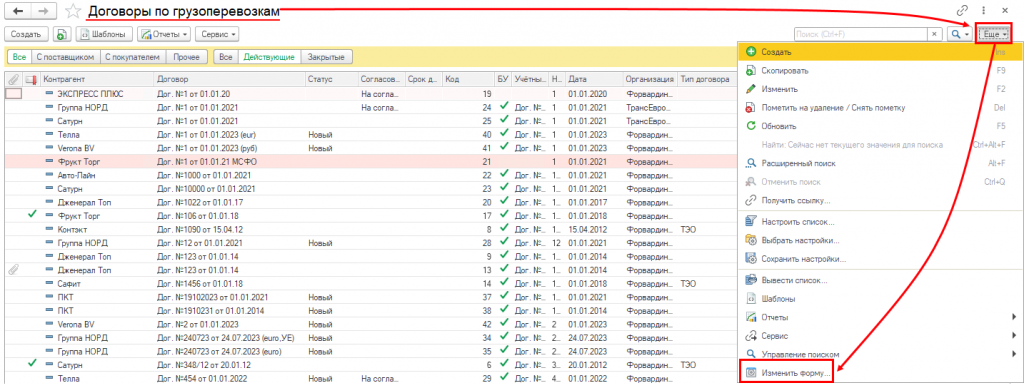Sort by the Дата column header
1024x388 pixels.
coord(594,79)
